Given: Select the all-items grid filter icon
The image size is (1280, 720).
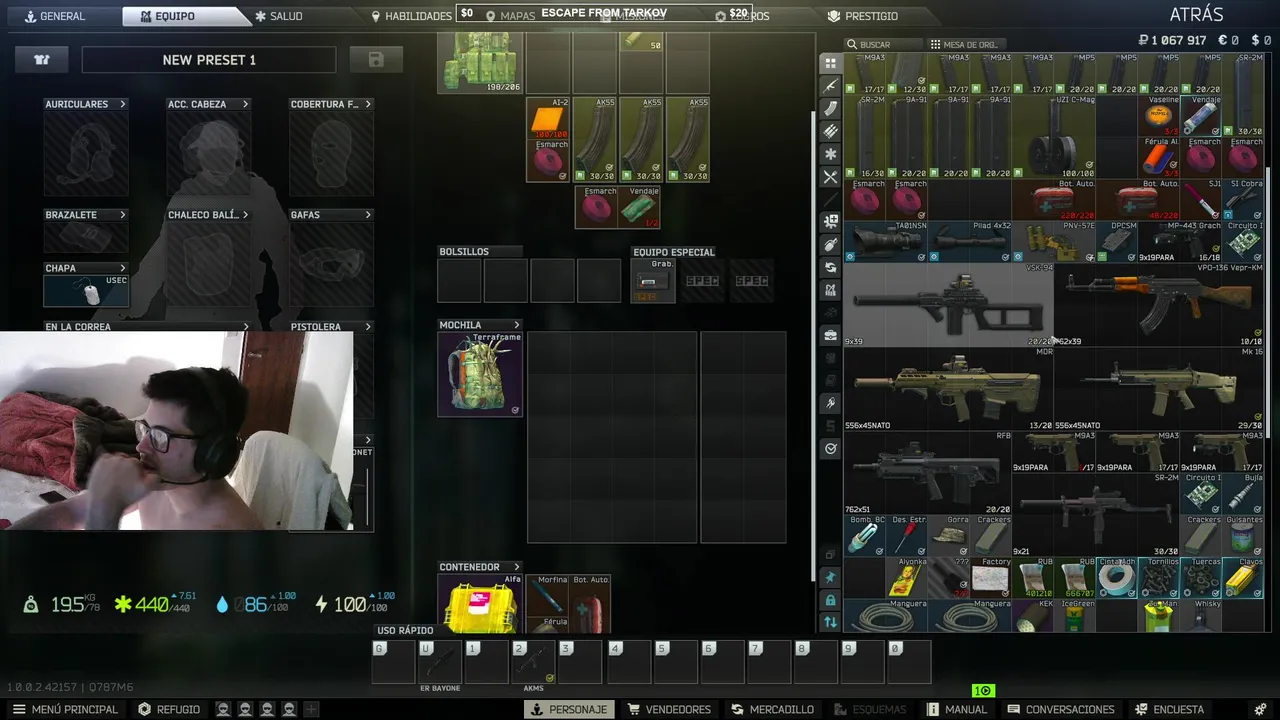Looking at the screenshot, I should coord(830,63).
